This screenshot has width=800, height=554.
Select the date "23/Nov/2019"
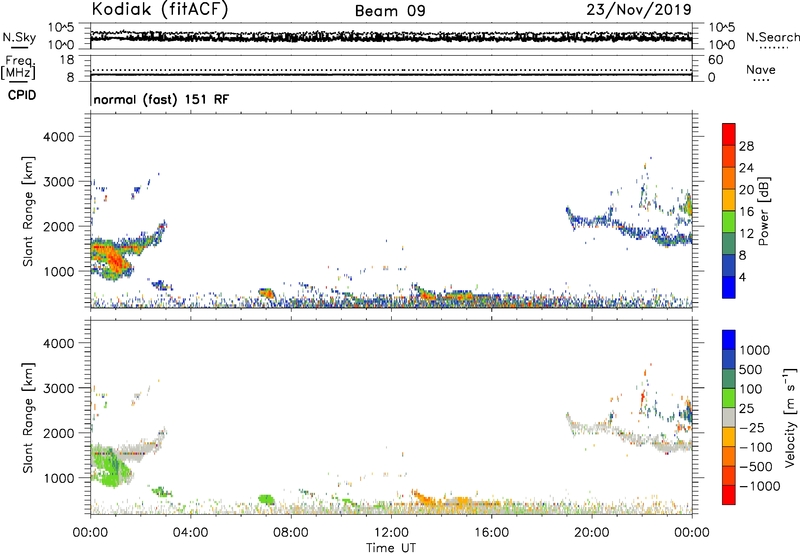point(639,9)
